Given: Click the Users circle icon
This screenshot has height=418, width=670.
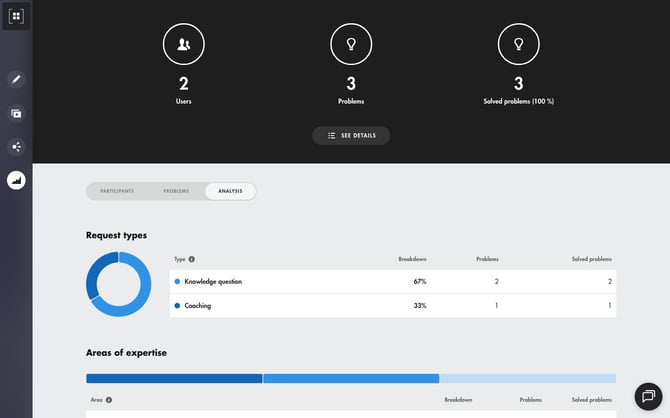Looking at the screenshot, I should pos(184,44).
